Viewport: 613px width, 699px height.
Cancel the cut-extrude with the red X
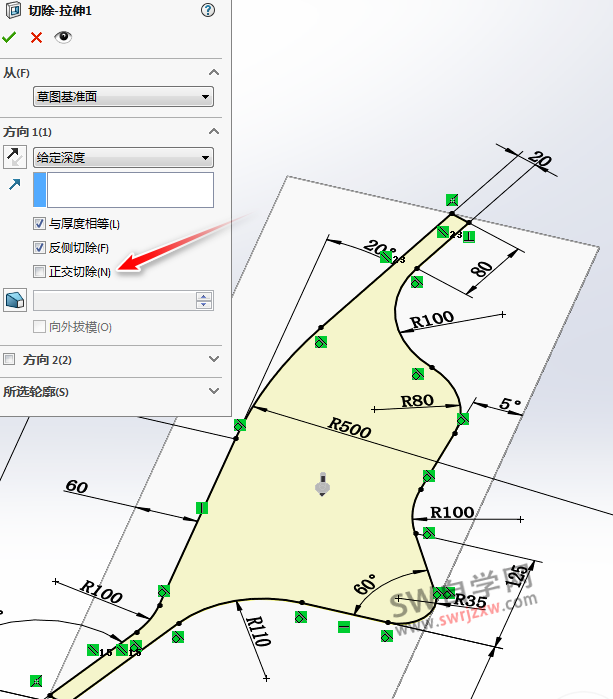pyautogui.click(x=36, y=37)
